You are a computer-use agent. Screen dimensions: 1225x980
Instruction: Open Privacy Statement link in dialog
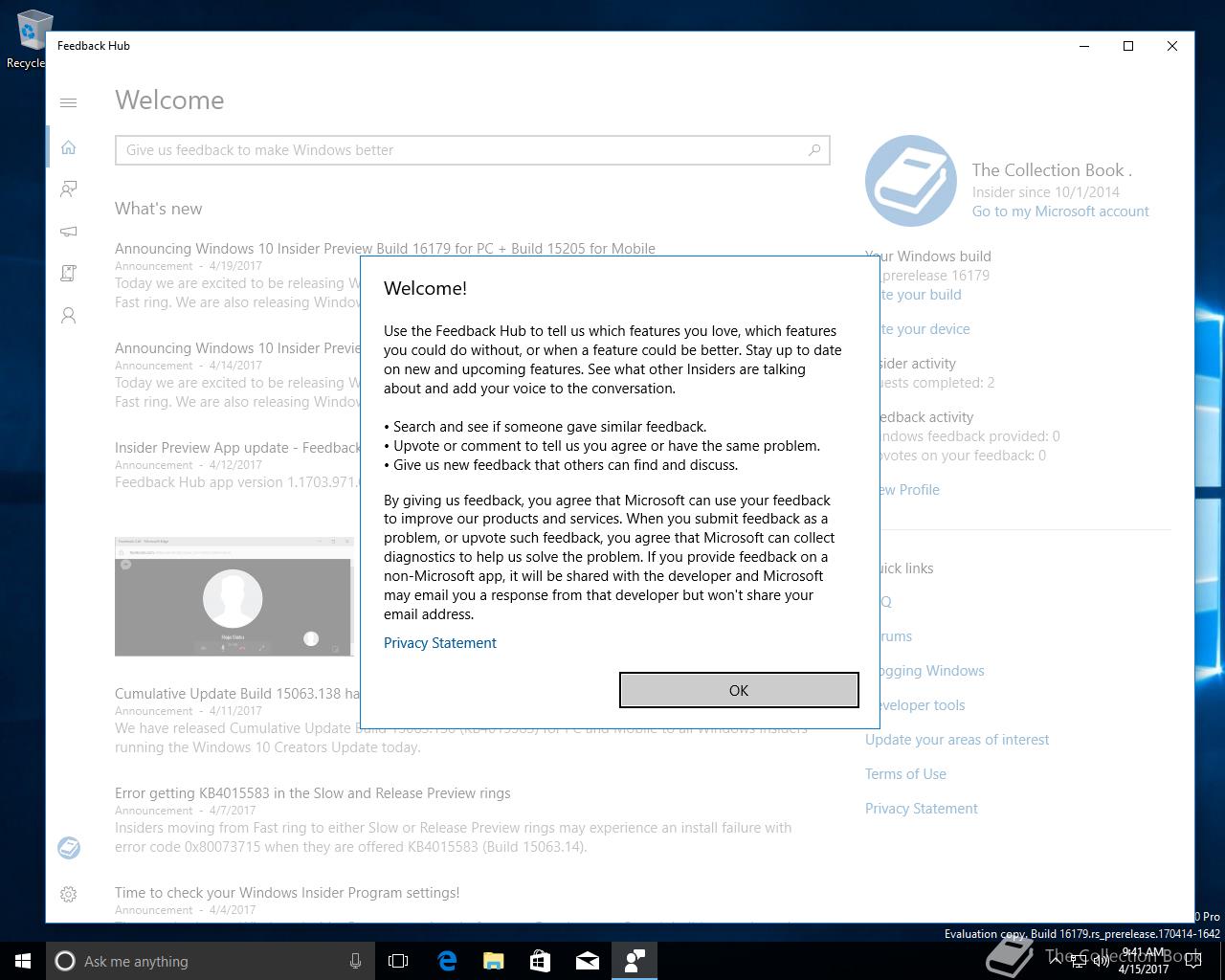(440, 643)
